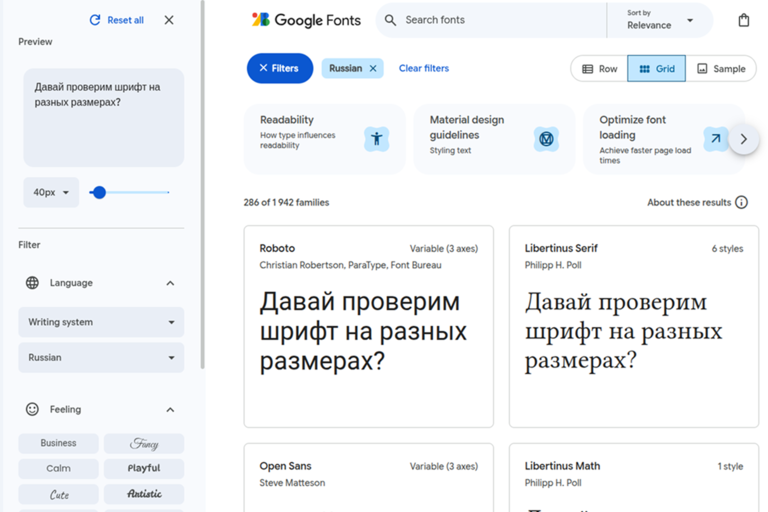This screenshot has height=512, width=768.
Task: Click the Optimize font loading arrow icon
Action: [x=715, y=139]
